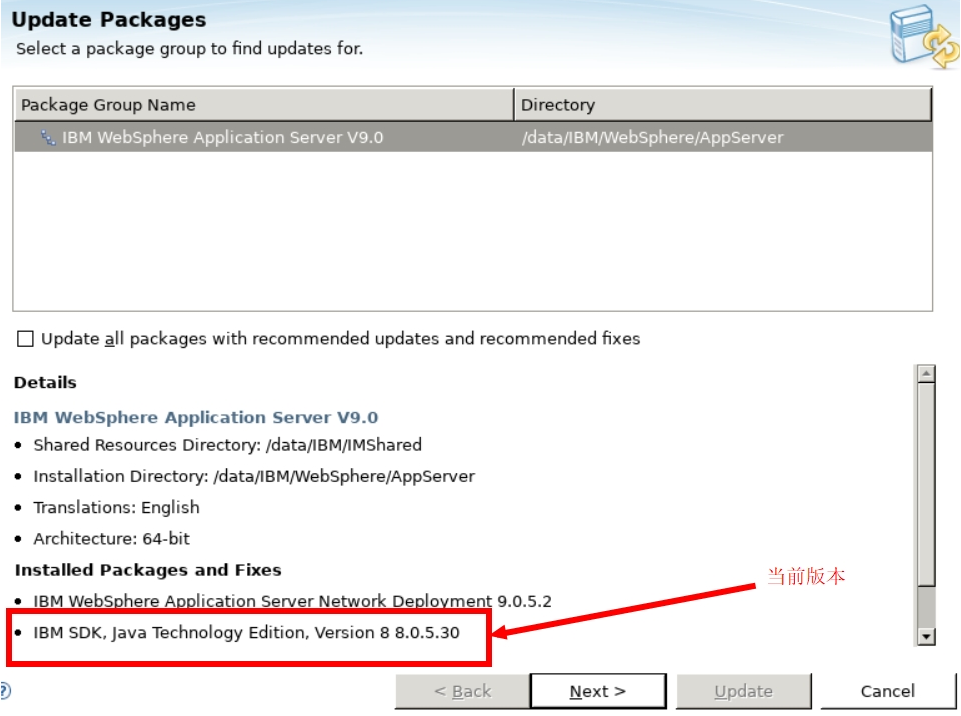The image size is (961, 716).
Task: Sort by Package Group Name column header
Action: point(264,105)
